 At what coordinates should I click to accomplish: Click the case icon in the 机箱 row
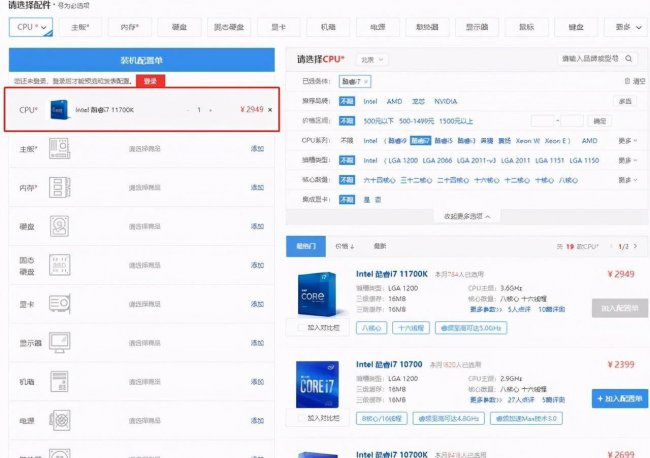click(x=59, y=382)
